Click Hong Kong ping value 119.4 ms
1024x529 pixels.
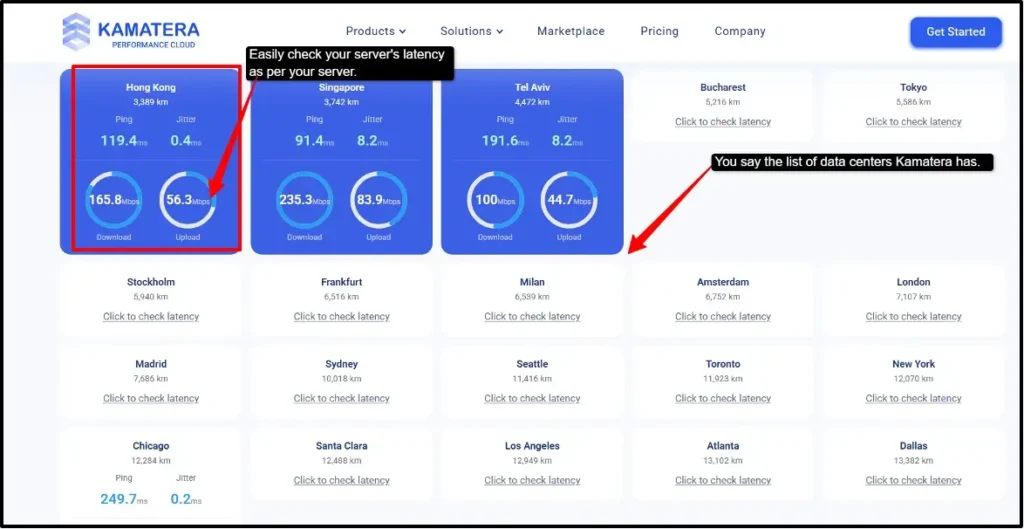coord(123,140)
